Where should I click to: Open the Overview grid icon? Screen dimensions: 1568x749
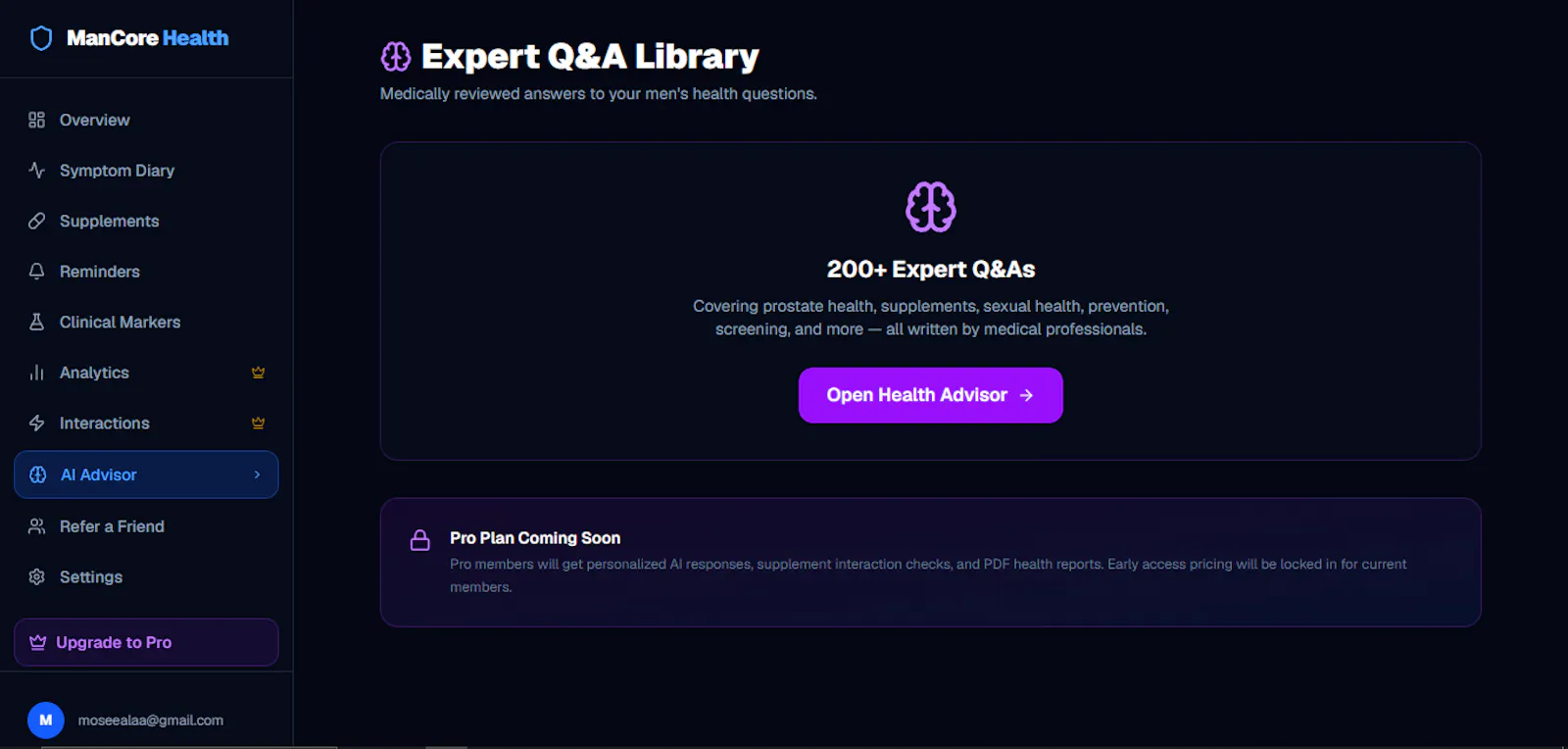pos(37,120)
